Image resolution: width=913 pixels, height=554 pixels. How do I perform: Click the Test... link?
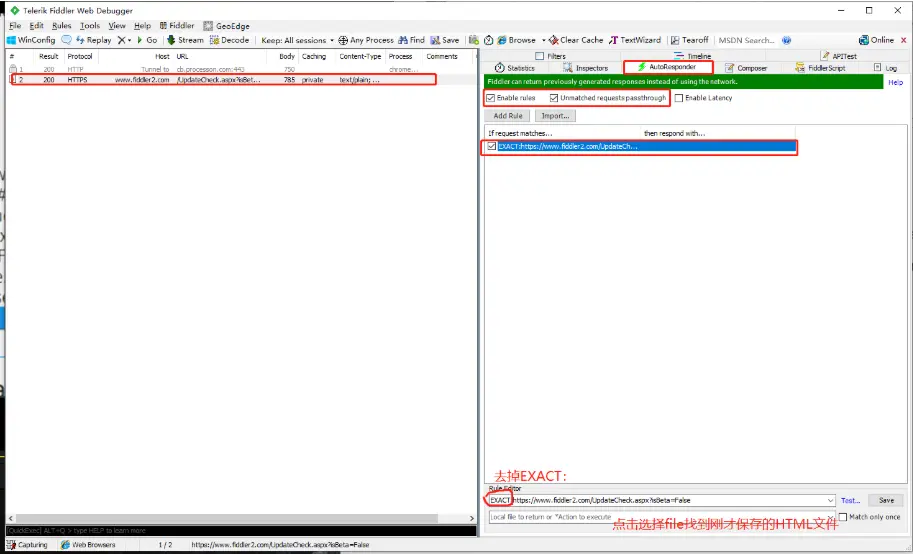pyautogui.click(x=851, y=500)
